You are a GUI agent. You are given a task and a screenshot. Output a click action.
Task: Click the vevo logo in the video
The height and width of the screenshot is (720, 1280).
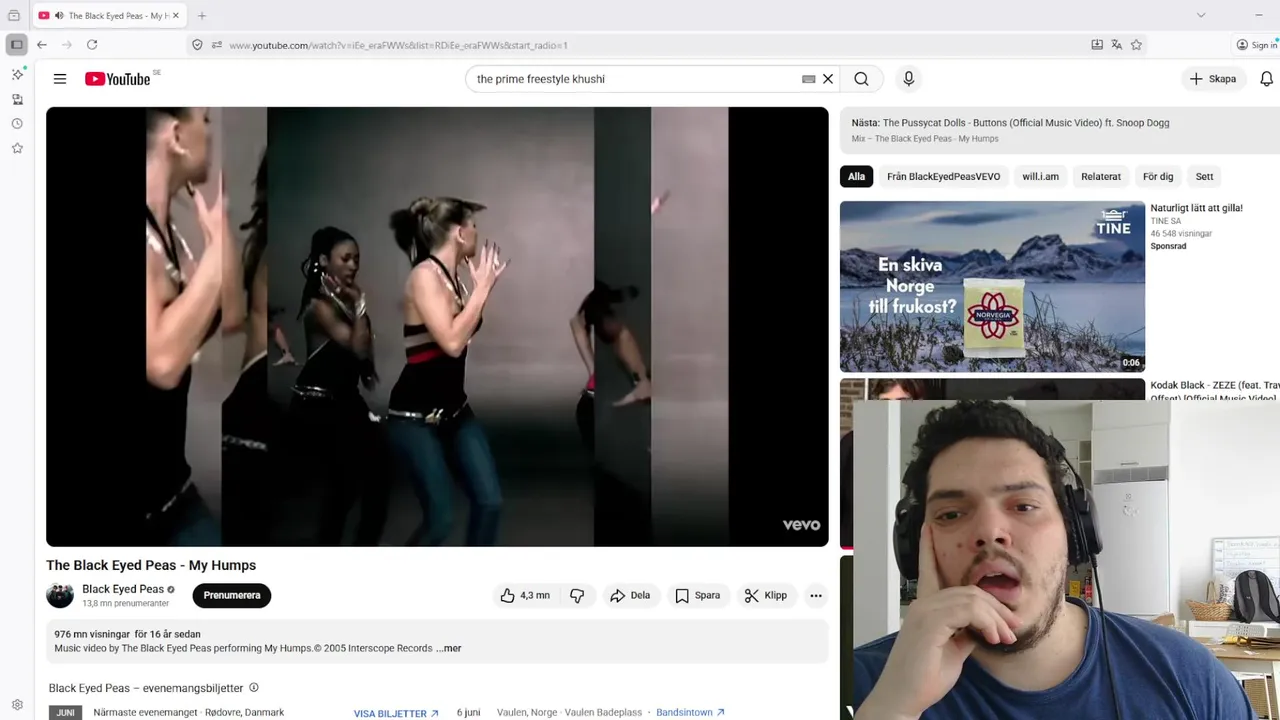pyautogui.click(x=801, y=525)
